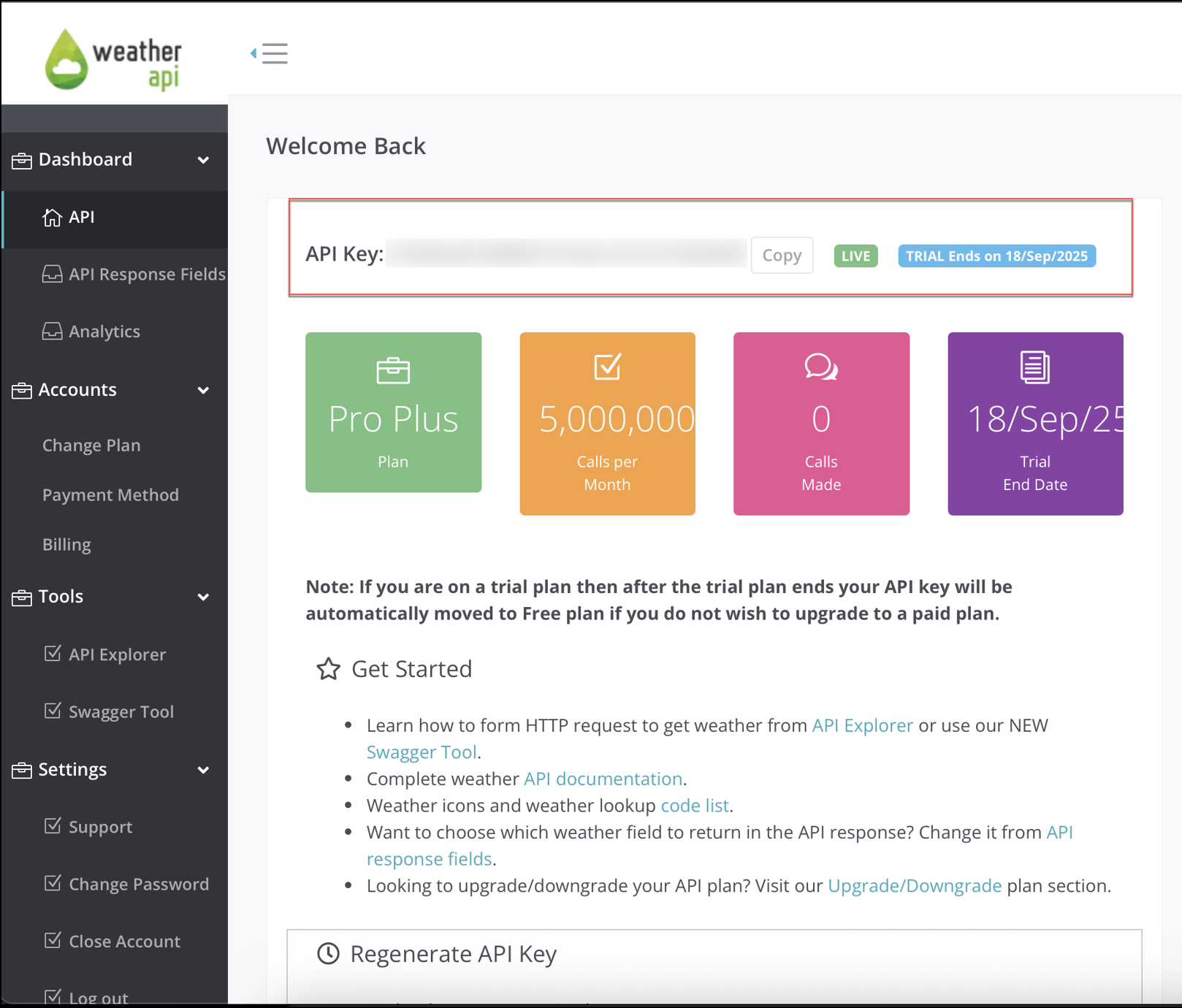Click the 5,000,000 Calls per Month card
Viewport: 1182px width, 1008px height.
[607, 424]
